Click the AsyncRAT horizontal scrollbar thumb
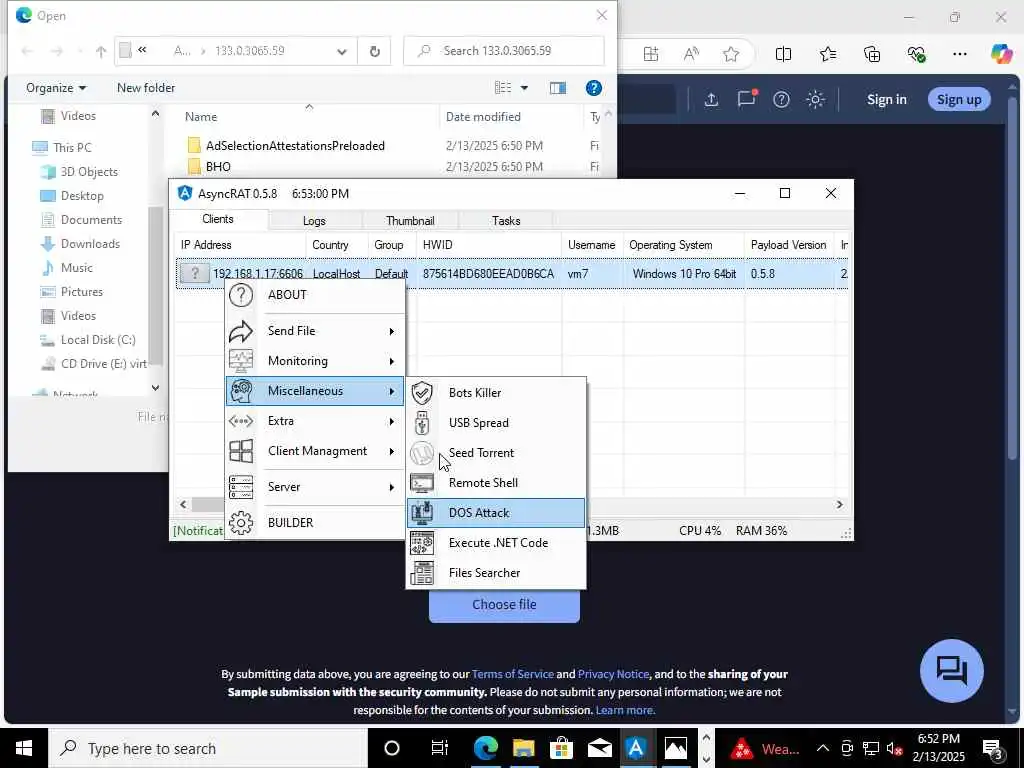The image size is (1024, 768). [208, 504]
